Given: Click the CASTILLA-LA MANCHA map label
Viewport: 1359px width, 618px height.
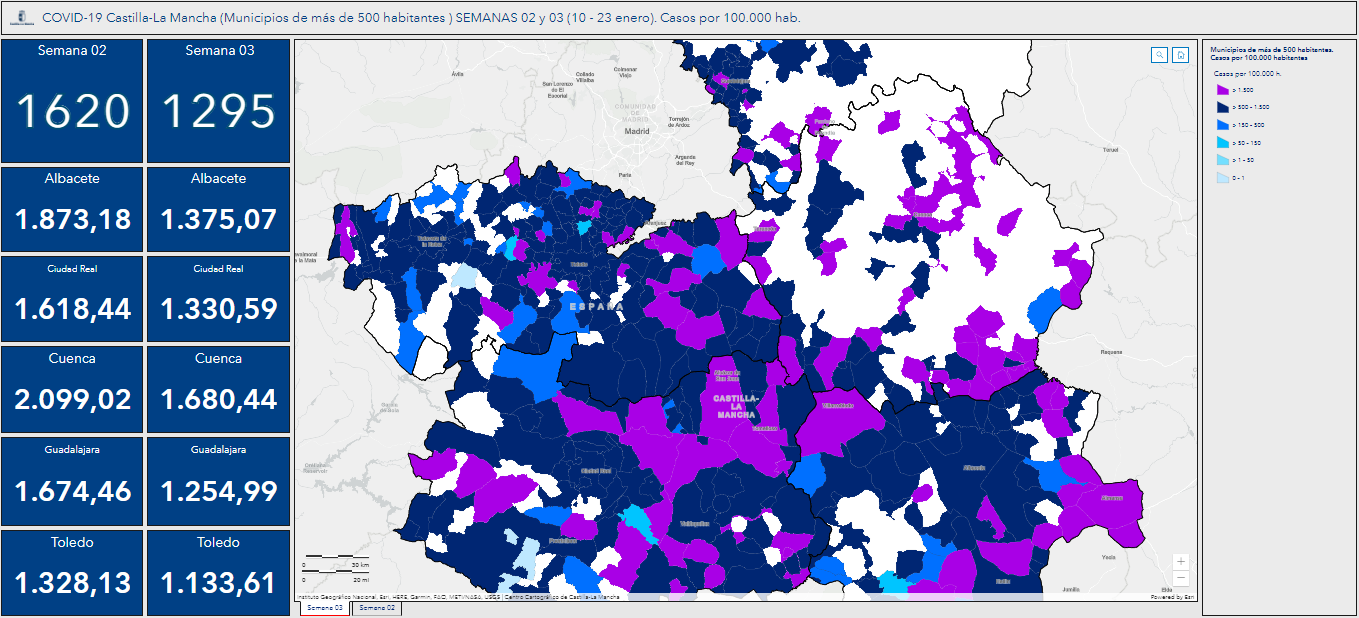Looking at the screenshot, I should 735,405.
